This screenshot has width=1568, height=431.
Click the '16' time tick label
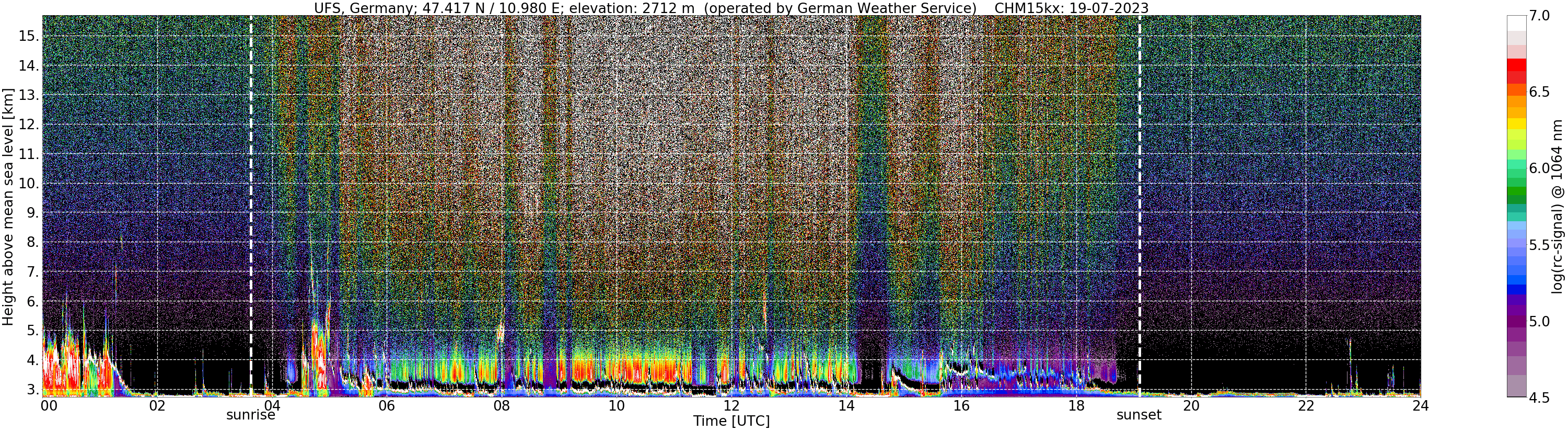pyautogui.click(x=961, y=406)
